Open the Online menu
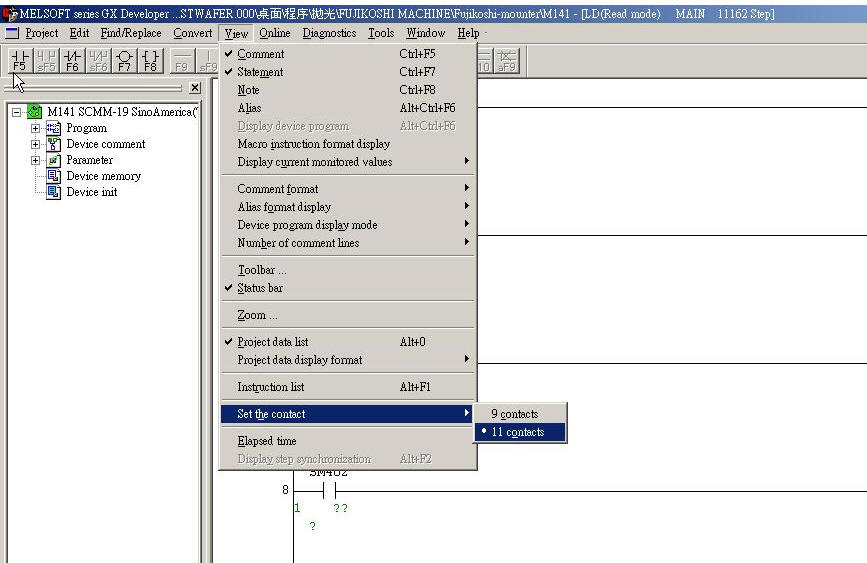The image size is (867, 563). [274, 33]
